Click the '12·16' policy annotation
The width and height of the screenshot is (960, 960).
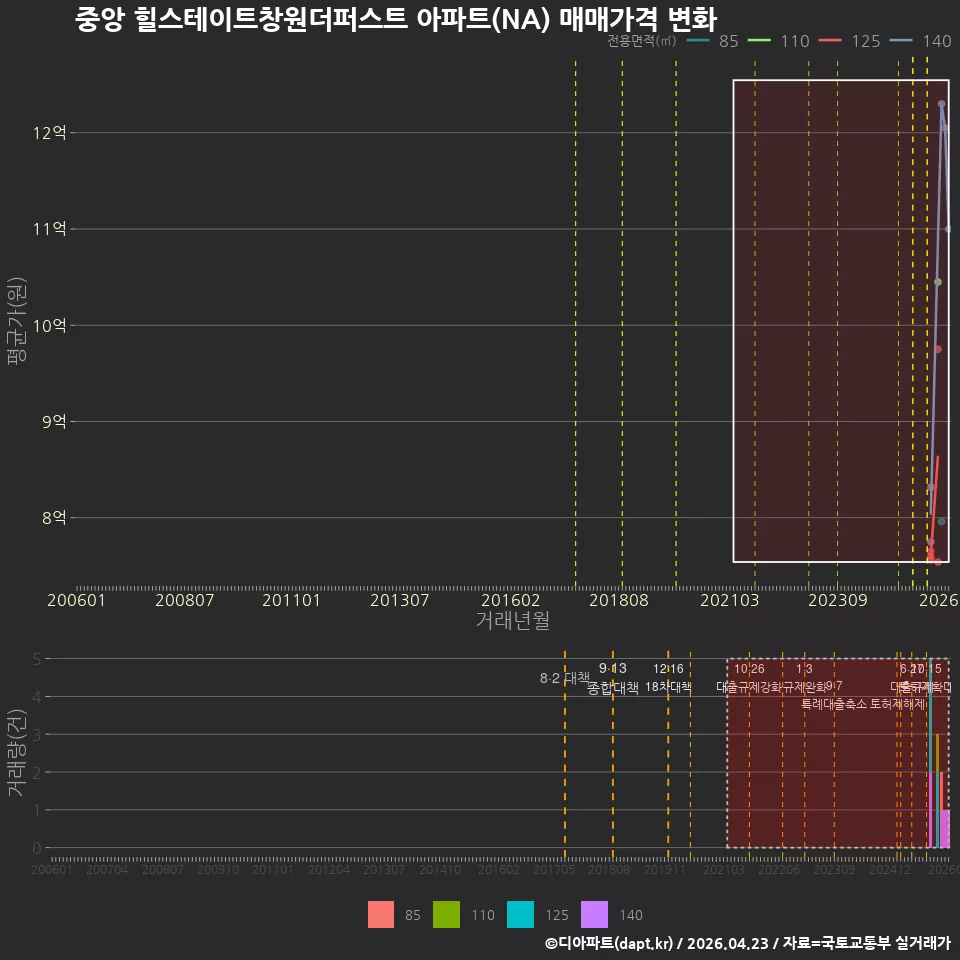(x=668, y=669)
